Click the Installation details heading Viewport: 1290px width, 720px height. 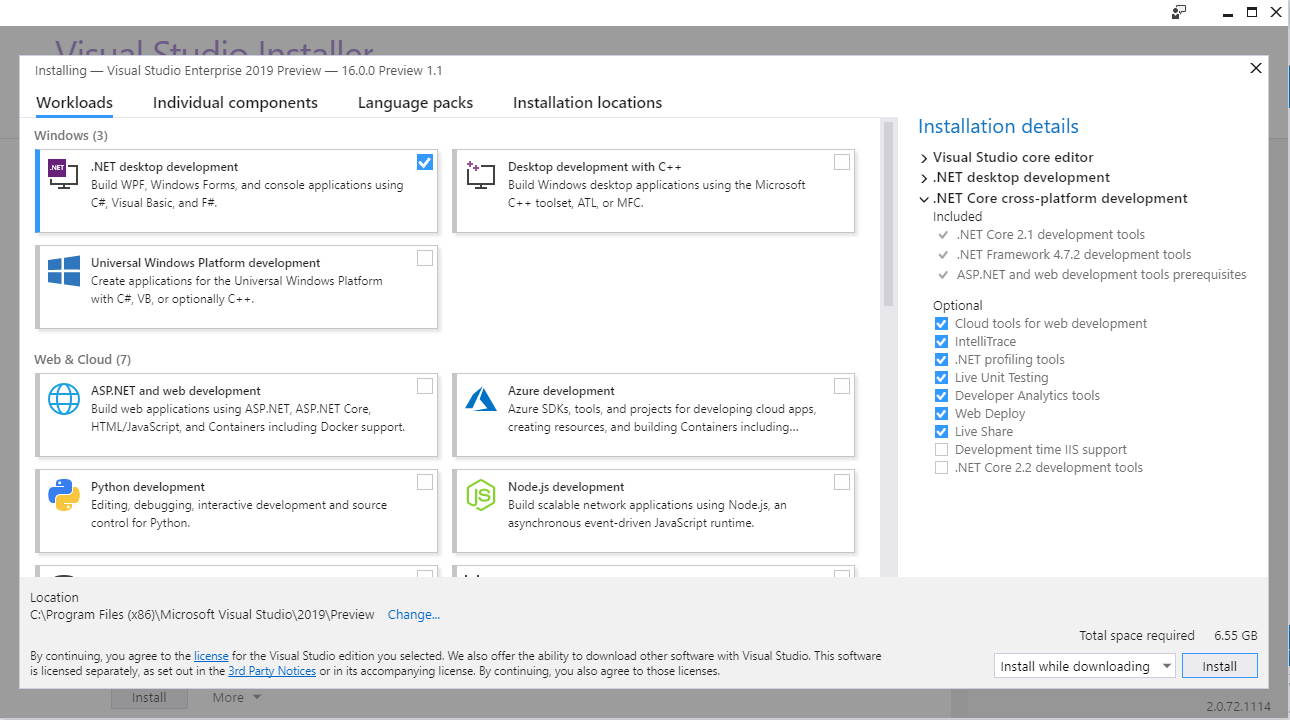(x=998, y=127)
